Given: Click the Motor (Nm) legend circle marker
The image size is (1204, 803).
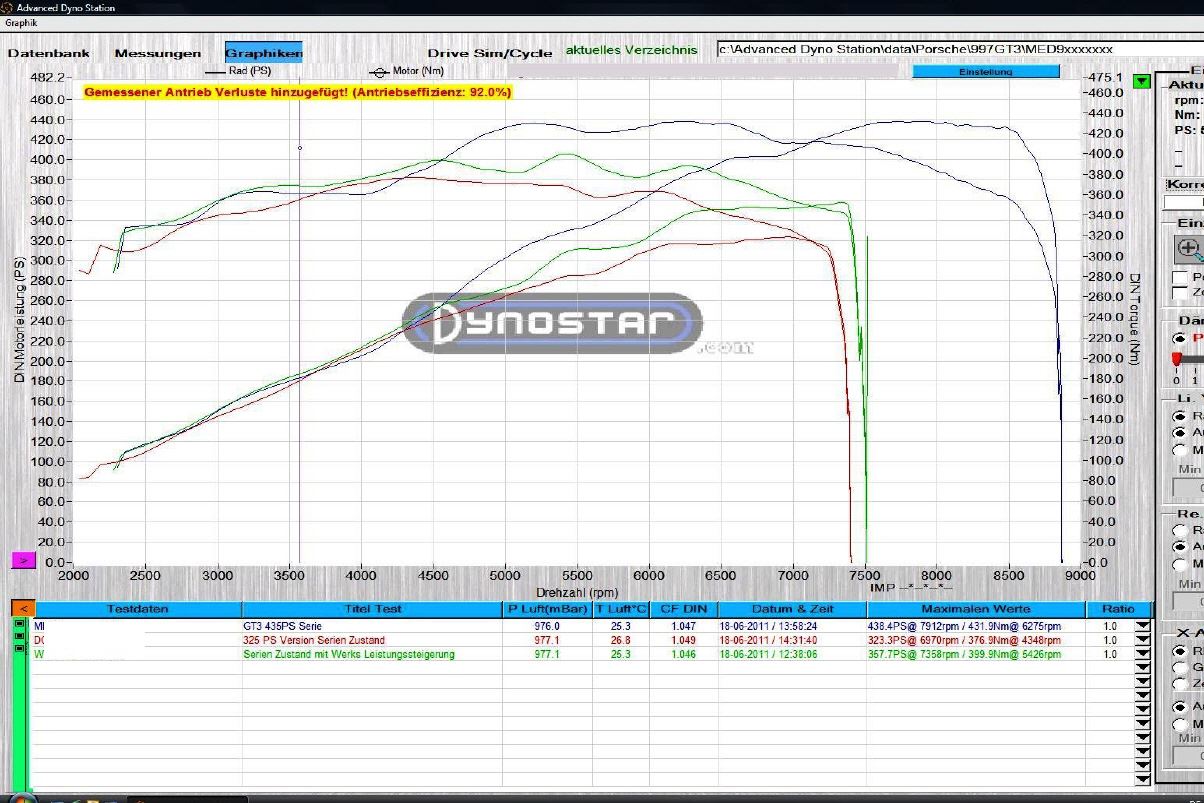Looking at the screenshot, I should click(379, 72).
